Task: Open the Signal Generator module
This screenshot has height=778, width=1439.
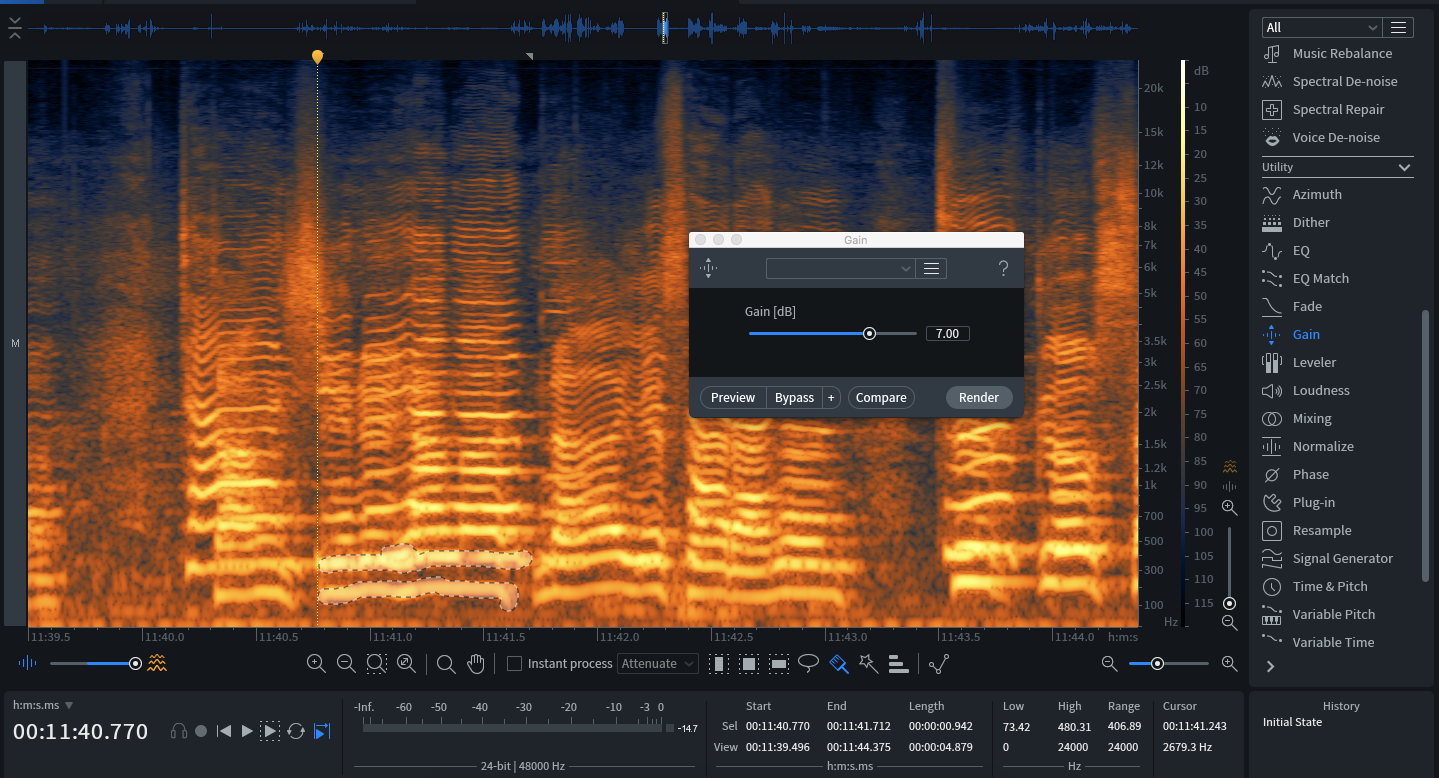Action: [1342, 558]
